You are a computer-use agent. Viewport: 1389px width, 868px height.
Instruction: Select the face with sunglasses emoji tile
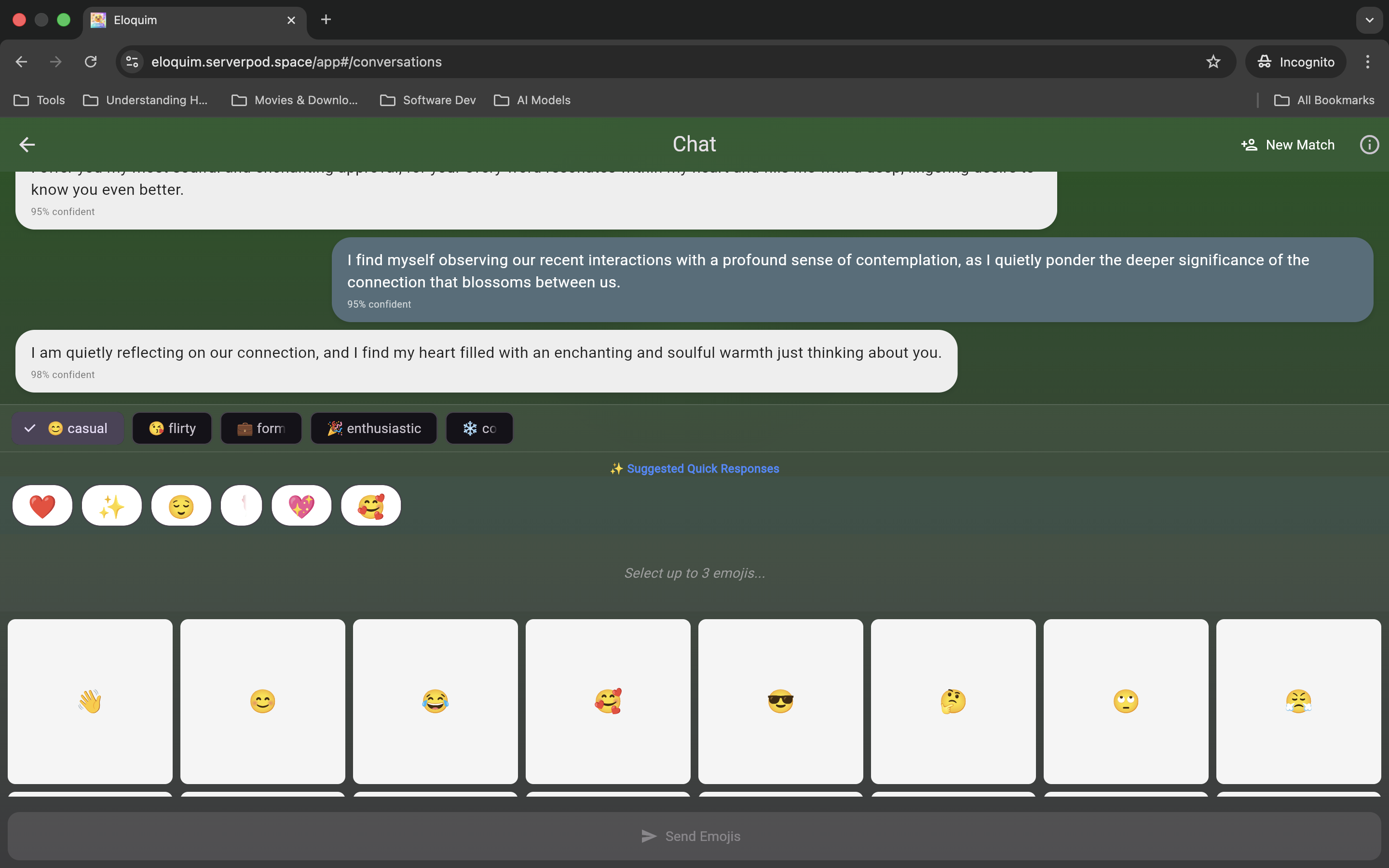pyautogui.click(x=780, y=701)
